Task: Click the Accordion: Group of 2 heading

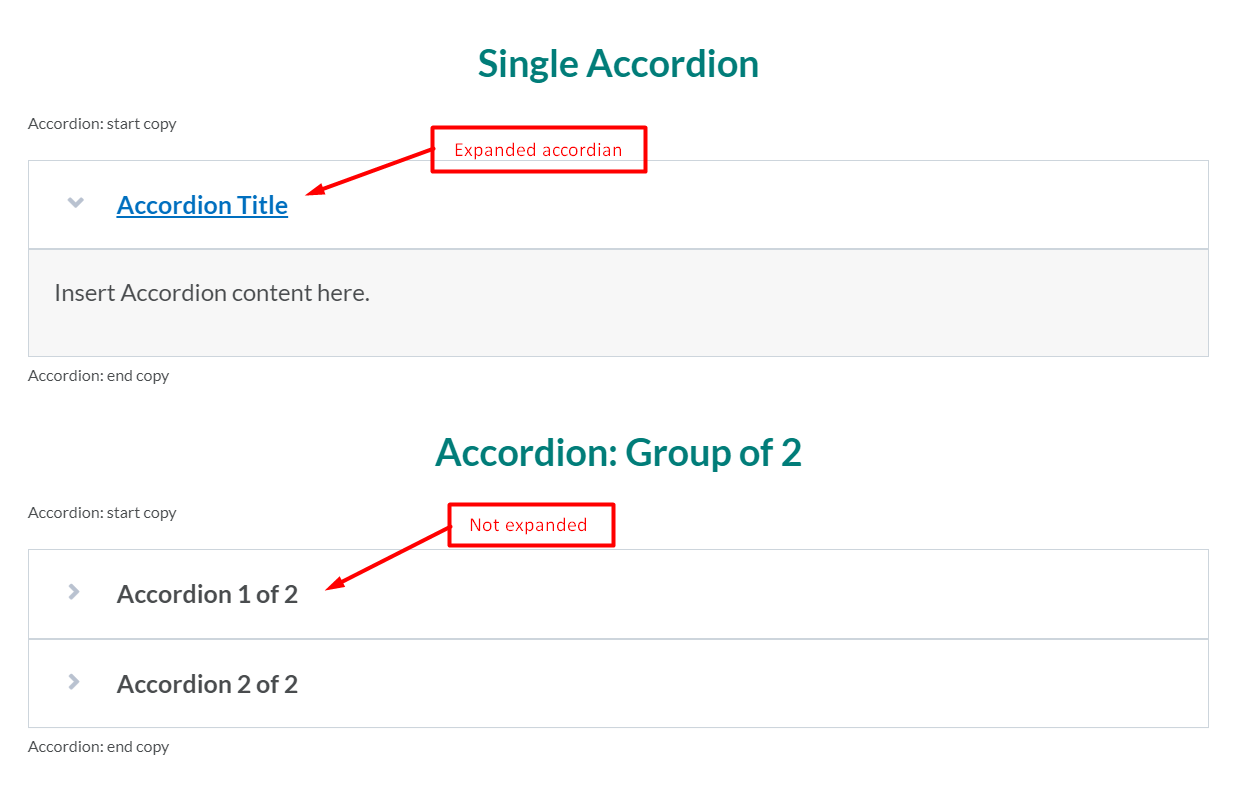Action: [x=618, y=453]
